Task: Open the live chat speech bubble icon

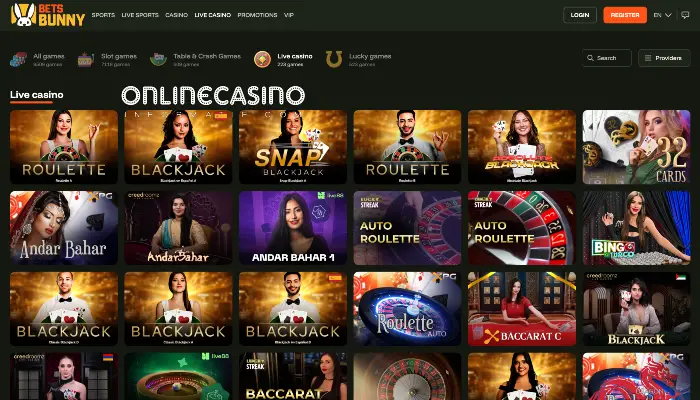Action: pyautogui.click(x=685, y=15)
